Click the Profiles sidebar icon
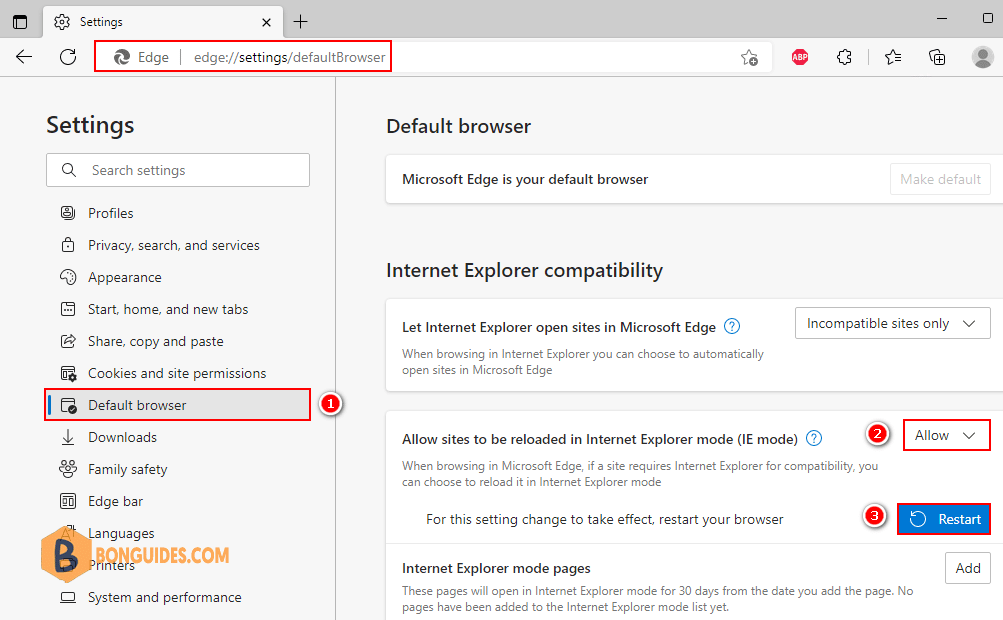Viewport: 1003px width, 620px height. coord(68,212)
